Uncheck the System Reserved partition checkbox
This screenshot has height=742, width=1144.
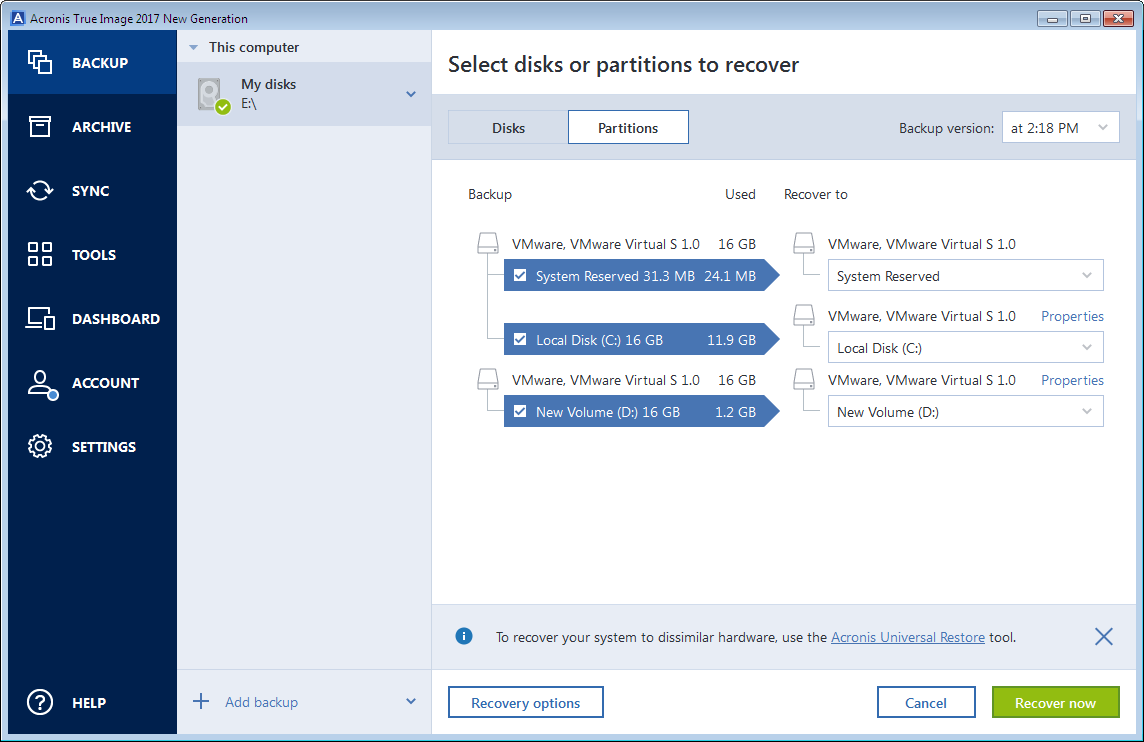(520, 276)
